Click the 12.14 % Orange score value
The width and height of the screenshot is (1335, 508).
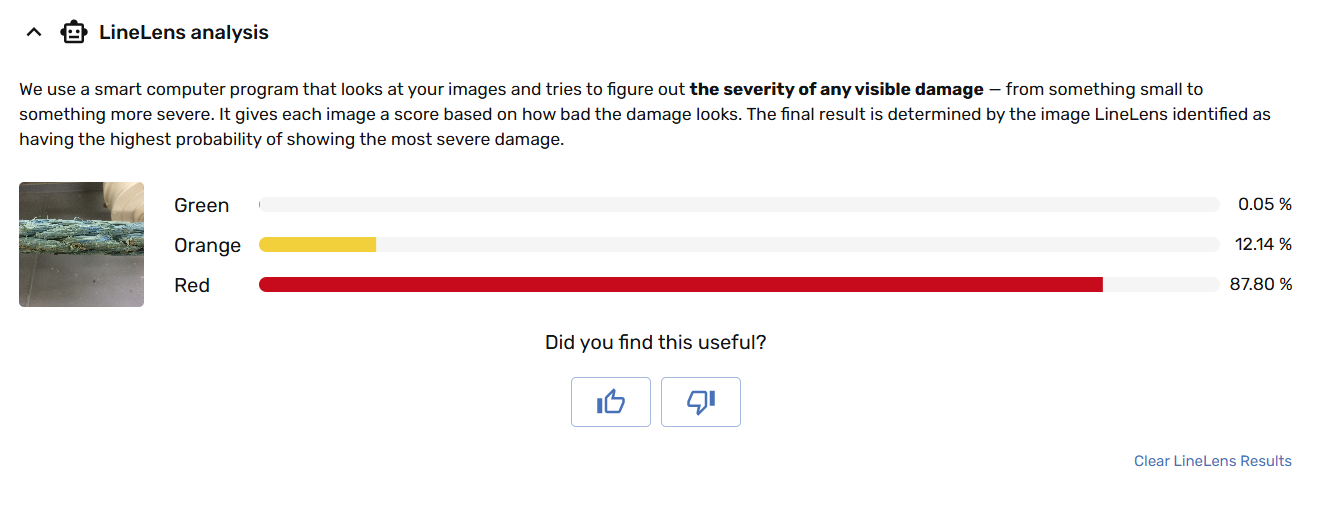pos(1262,245)
